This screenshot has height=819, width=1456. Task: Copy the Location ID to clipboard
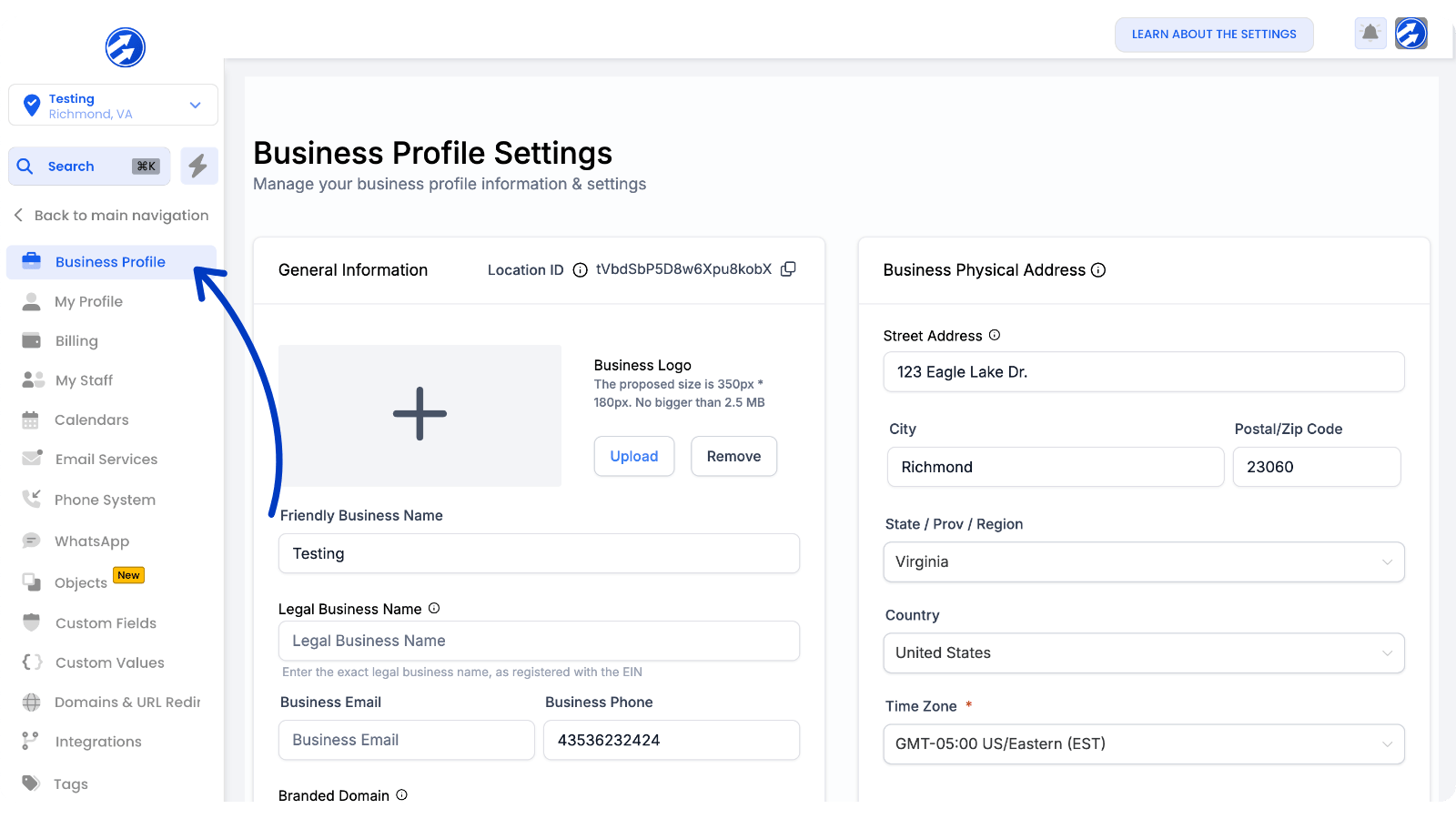(x=789, y=269)
